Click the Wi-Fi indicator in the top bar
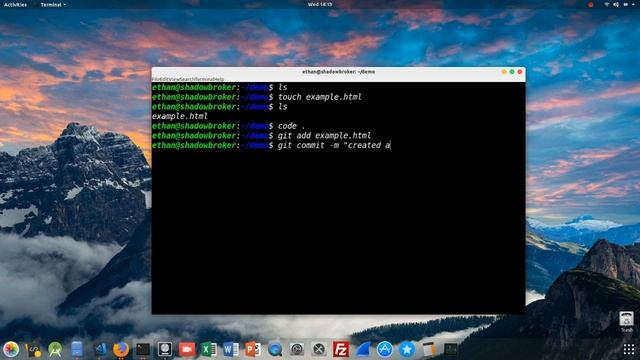The width and height of the screenshot is (640, 360). (x=607, y=4)
